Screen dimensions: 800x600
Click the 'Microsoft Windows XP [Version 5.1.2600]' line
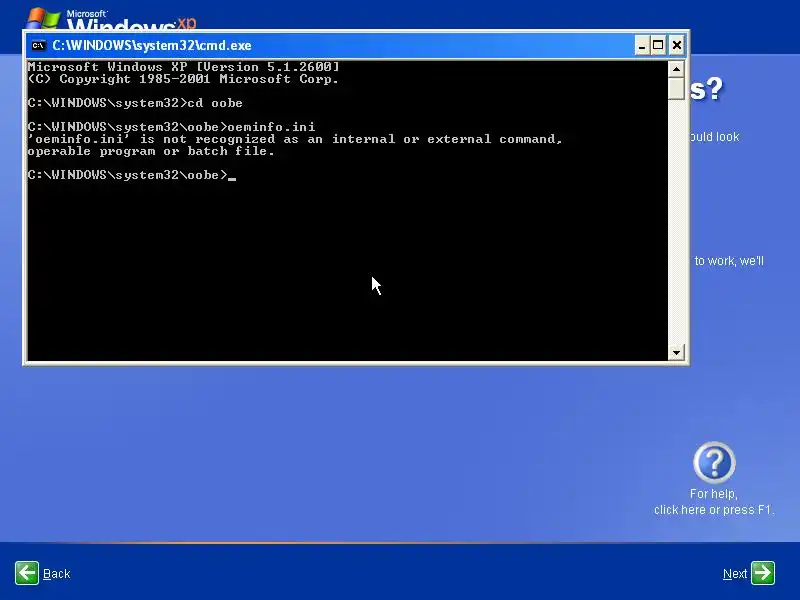pos(184,67)
